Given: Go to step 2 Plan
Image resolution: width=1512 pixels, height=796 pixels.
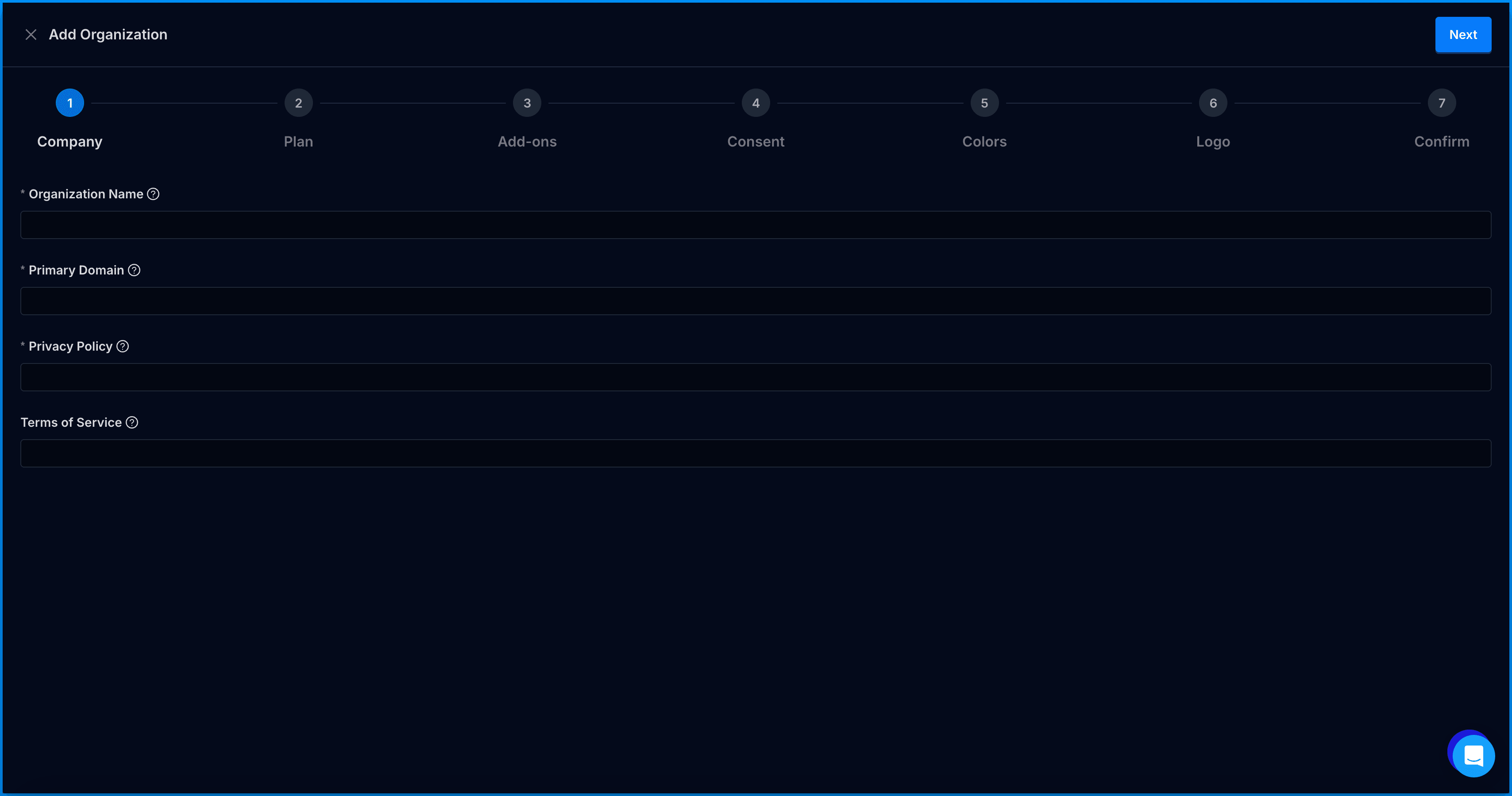Looking at the screenshot, I should pyautogui.click(x=298, y=103).
